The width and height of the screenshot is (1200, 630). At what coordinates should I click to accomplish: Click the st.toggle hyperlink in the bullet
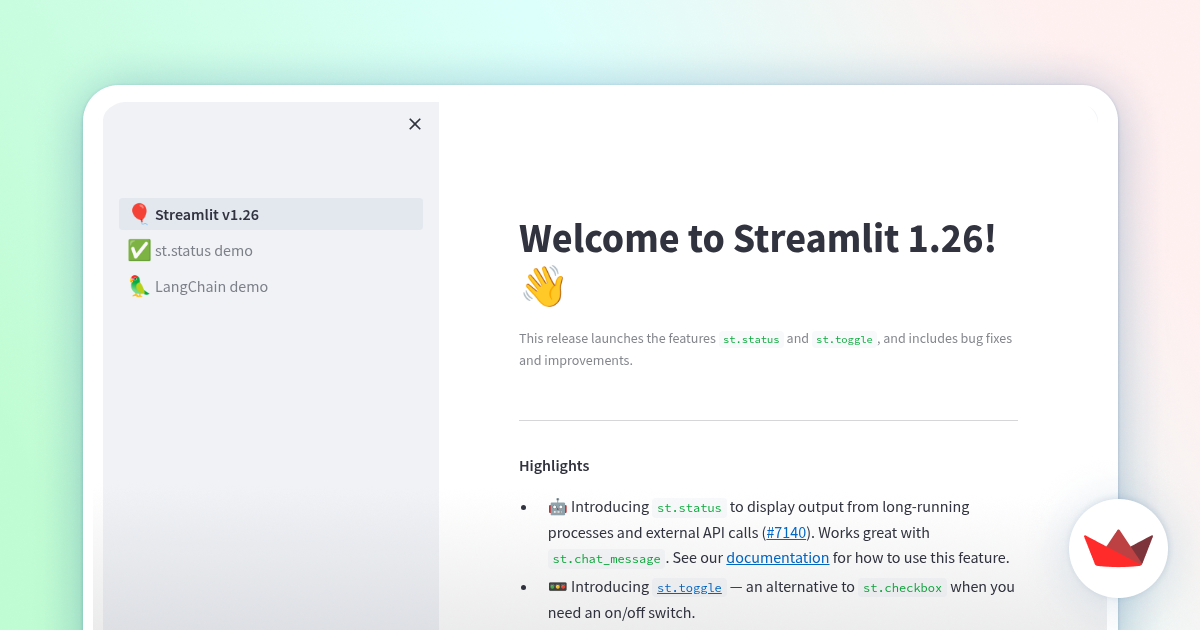(688, 587)
